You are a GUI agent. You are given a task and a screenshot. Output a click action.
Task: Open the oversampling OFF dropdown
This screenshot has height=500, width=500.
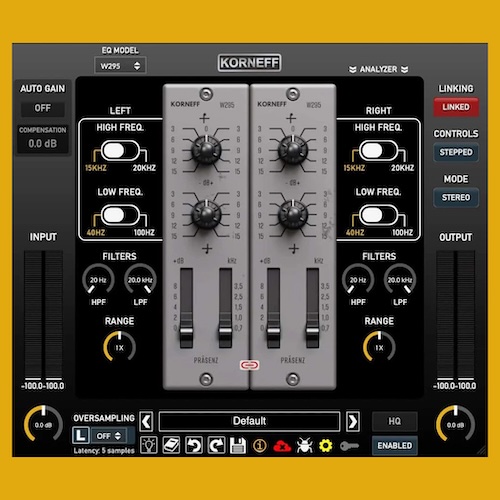[109, 436]
